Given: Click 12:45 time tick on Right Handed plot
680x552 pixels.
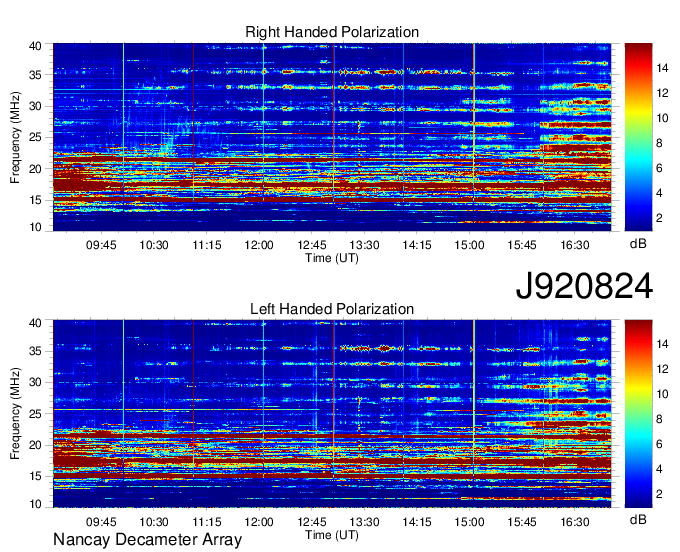Looking at the screenshot, I should point(312,245).
